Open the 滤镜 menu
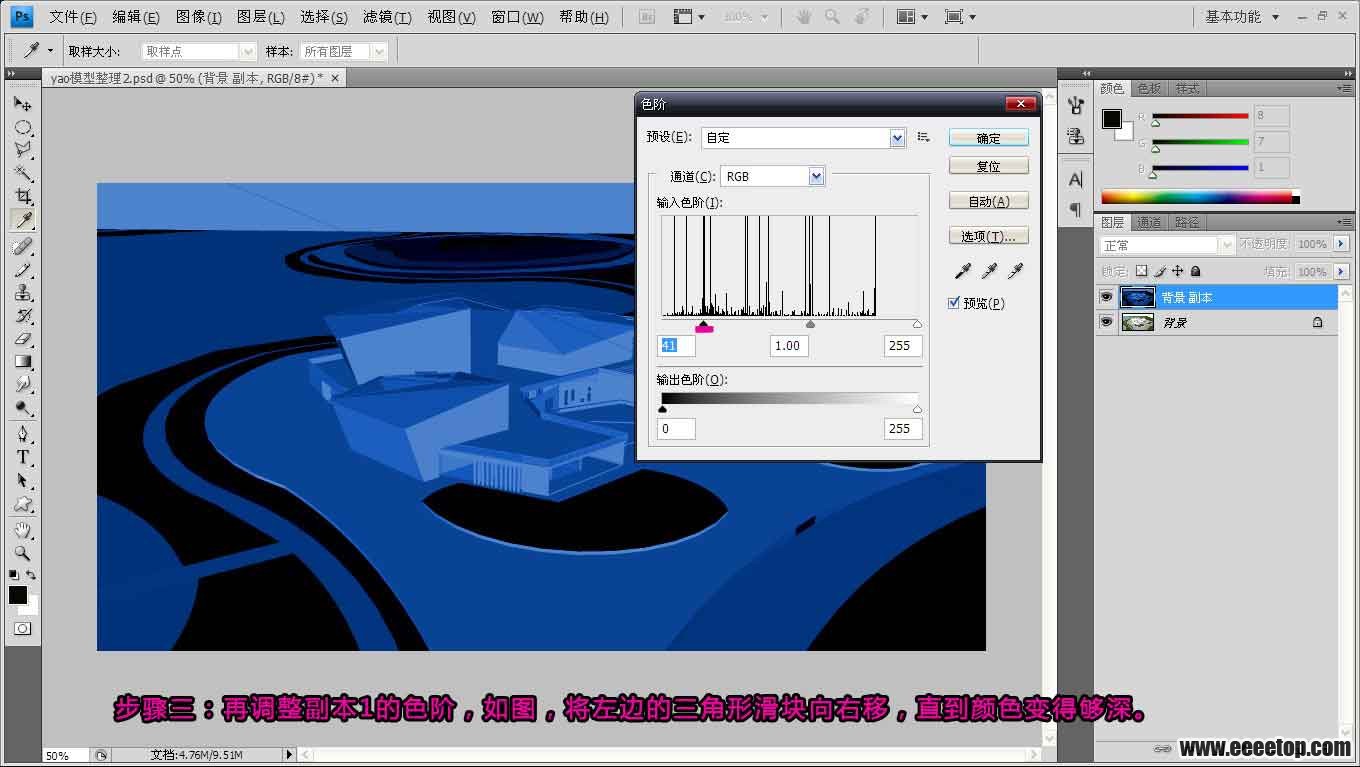The width and height of the screenshot is (1360, 767). pos(387,17)
